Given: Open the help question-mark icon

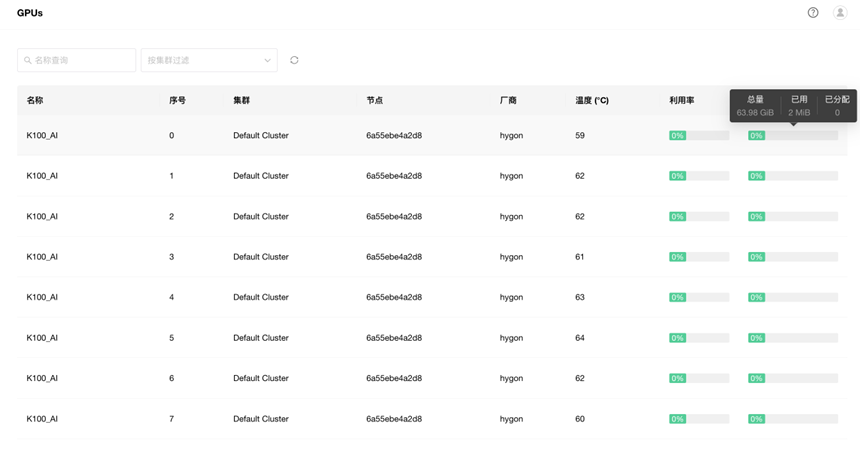Looking at the screenshot, I should coord(813,13).
